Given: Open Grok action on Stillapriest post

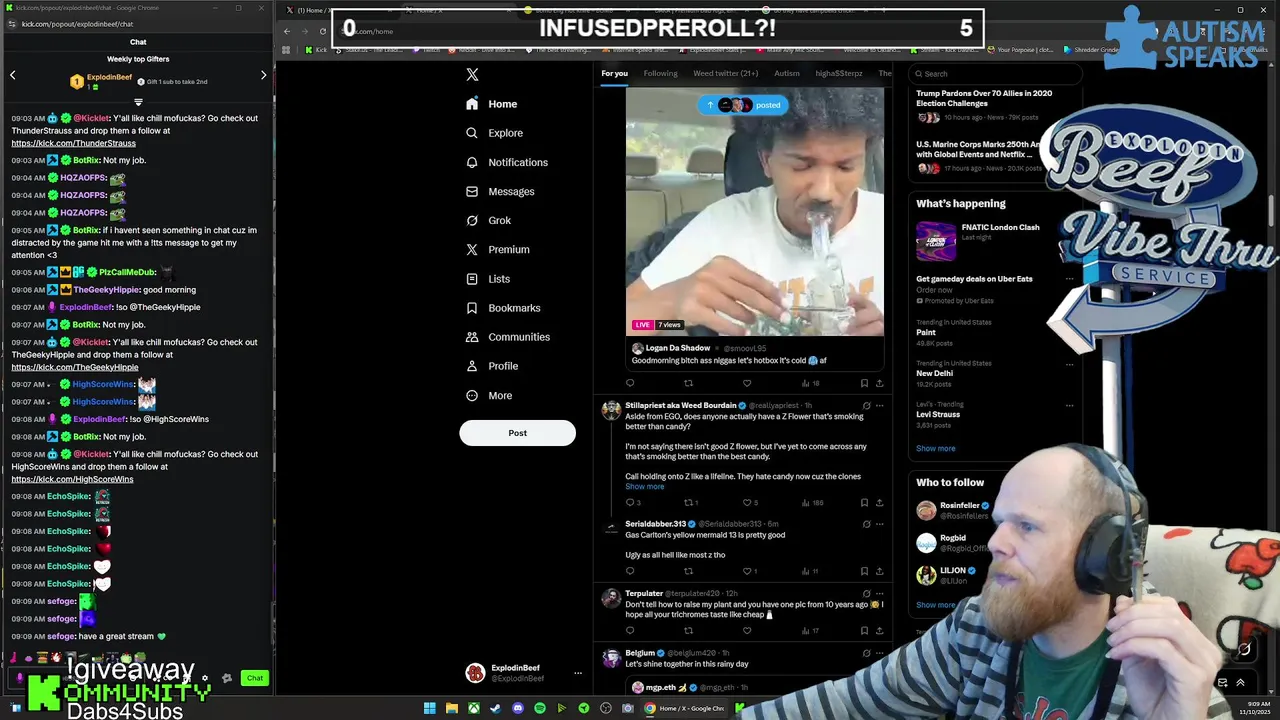Looking at the screenshot, I should (866, 406).
